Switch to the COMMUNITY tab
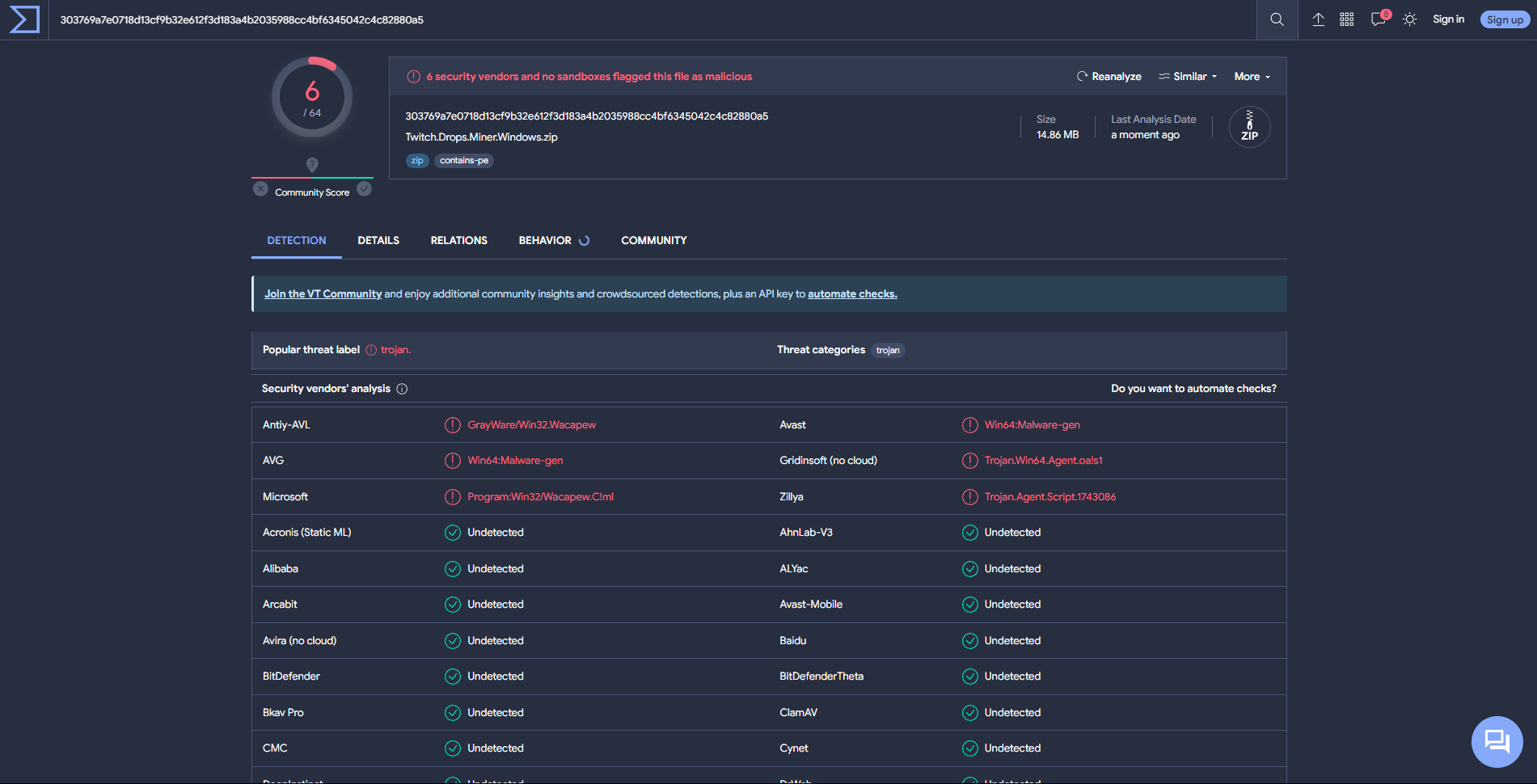Screen dimensions: 1537x784 tap(653, 240)
